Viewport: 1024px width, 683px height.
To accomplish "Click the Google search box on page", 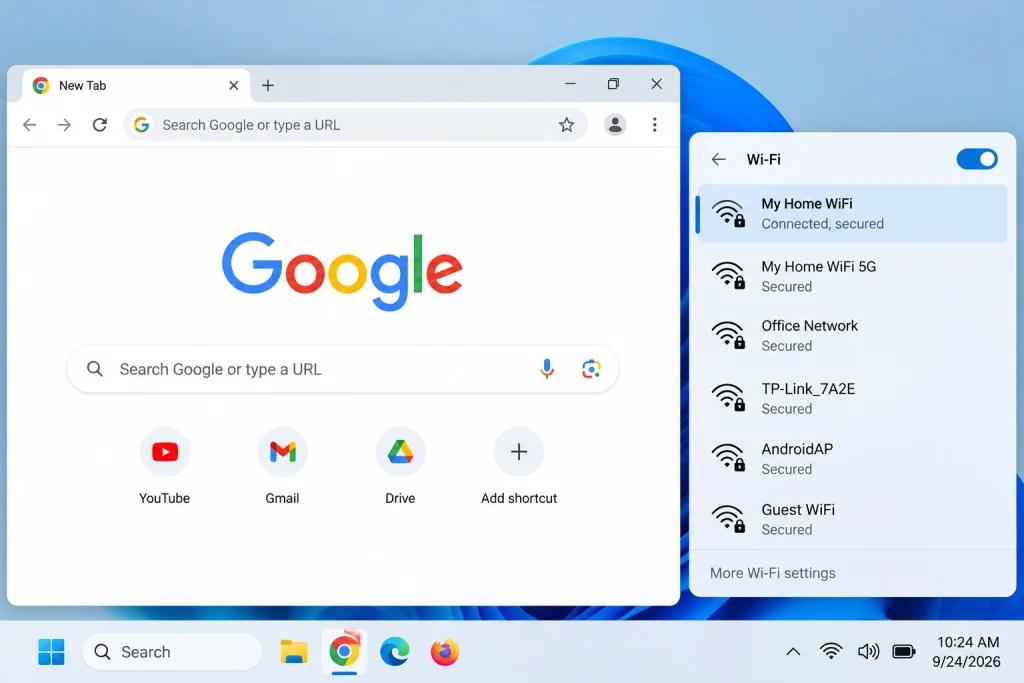I will [343, 369].
